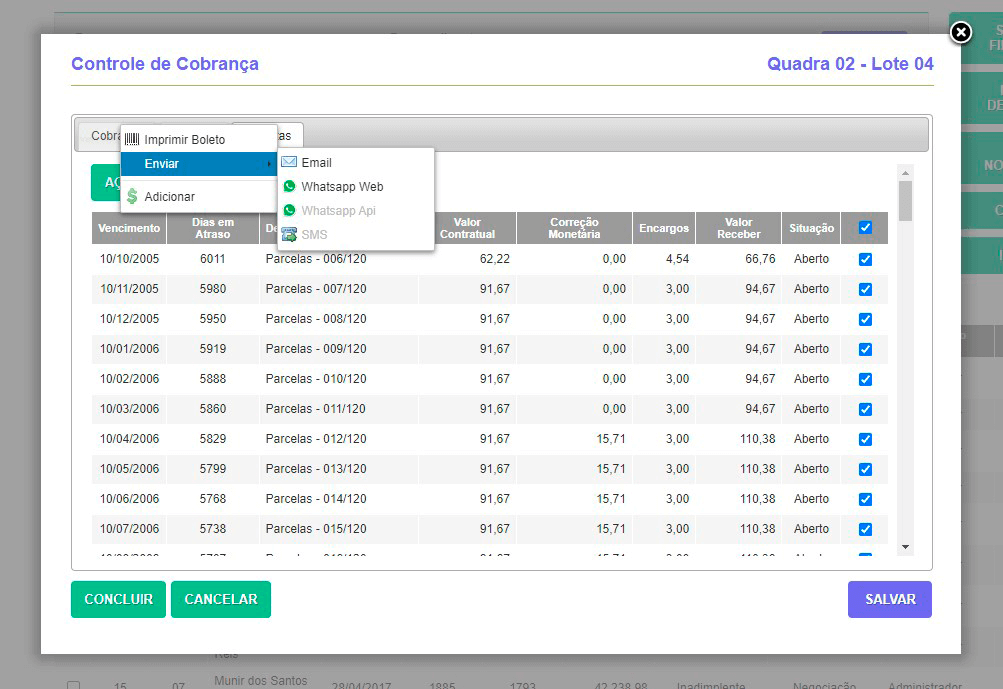1003x689 pixels.
Task: Click the Whatsapp Web green logo icon
Action: click(x=289, y=186)
